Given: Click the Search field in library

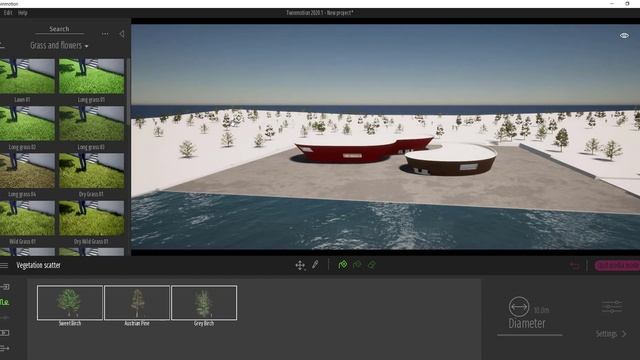Looking at the screenshot, I should coord(59,29).
